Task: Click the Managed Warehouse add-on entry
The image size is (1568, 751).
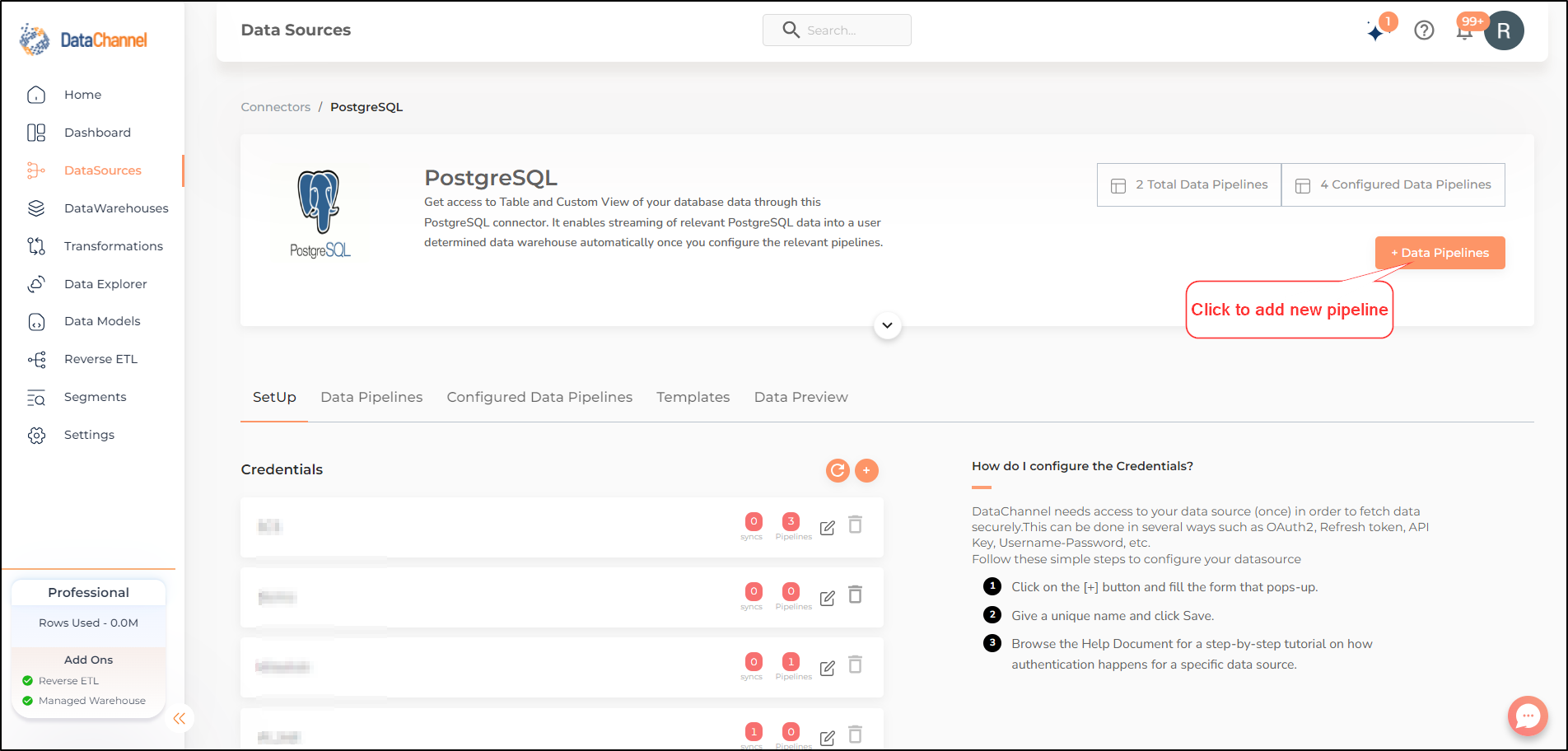Action: [x=84, y=701]
